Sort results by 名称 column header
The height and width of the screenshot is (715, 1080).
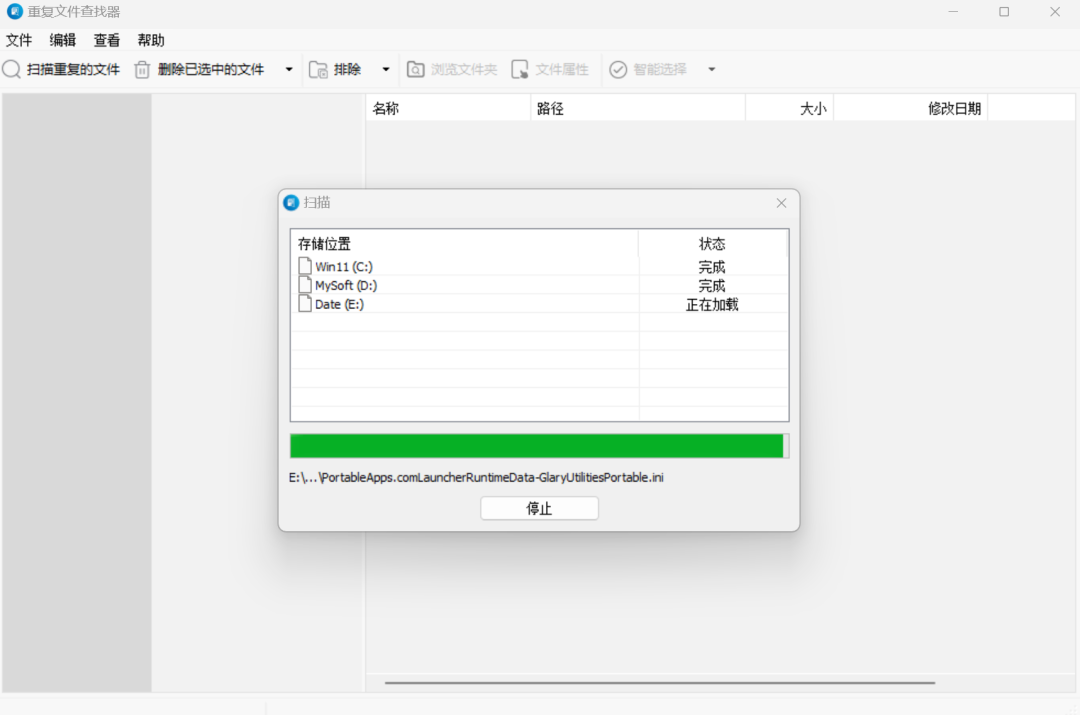point(448,108)
